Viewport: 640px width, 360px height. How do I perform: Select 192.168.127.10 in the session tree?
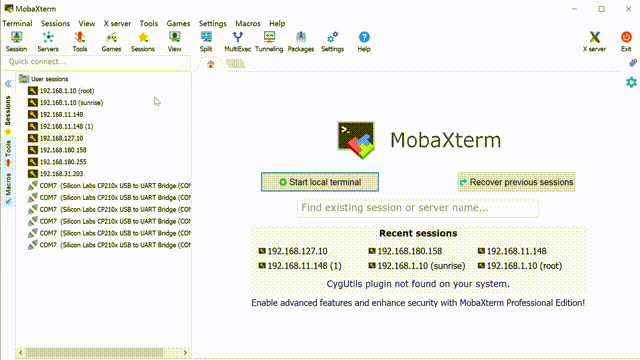[x=56, y=138]
